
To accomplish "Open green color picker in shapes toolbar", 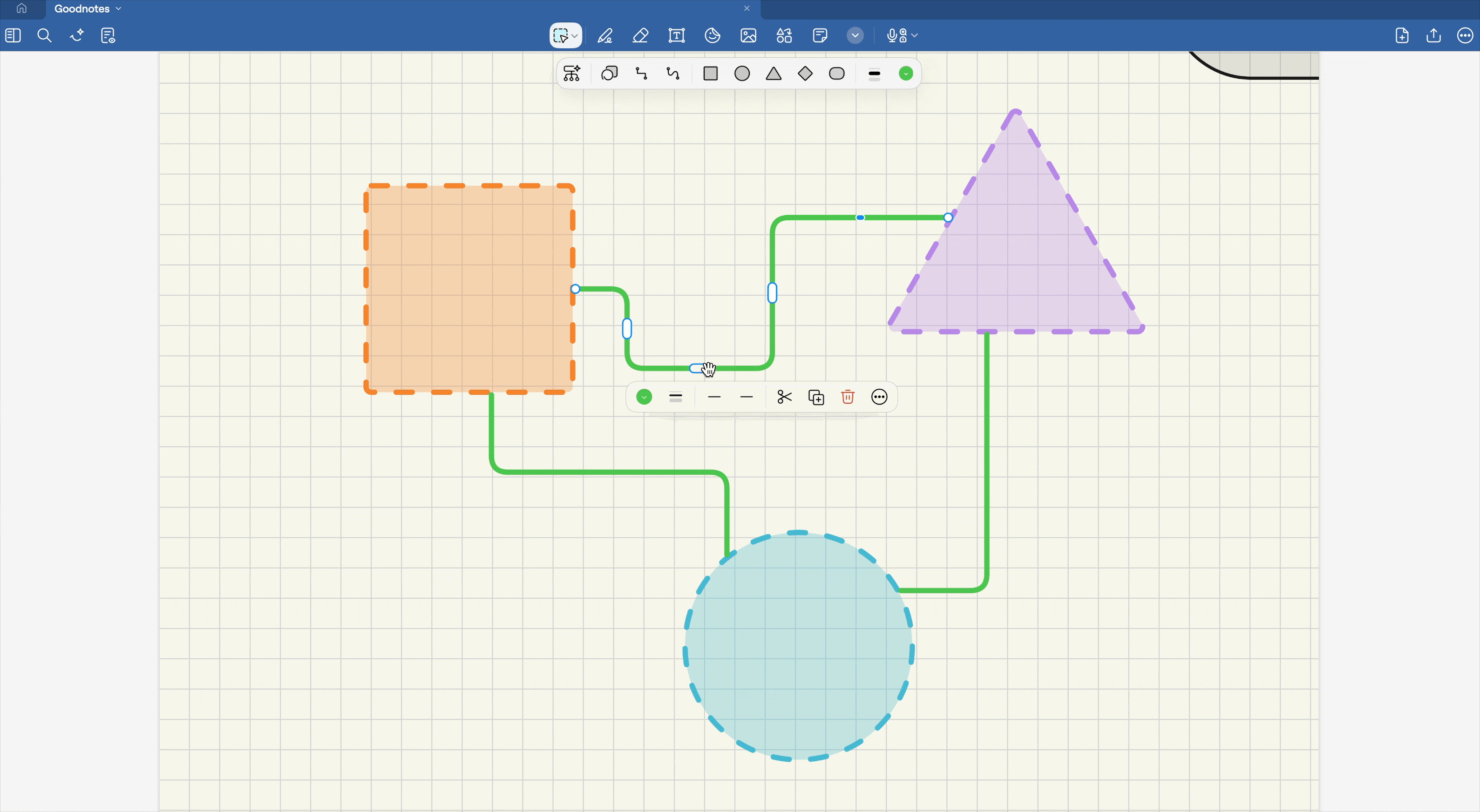I will pyautogui.click(x=906, y=74).
